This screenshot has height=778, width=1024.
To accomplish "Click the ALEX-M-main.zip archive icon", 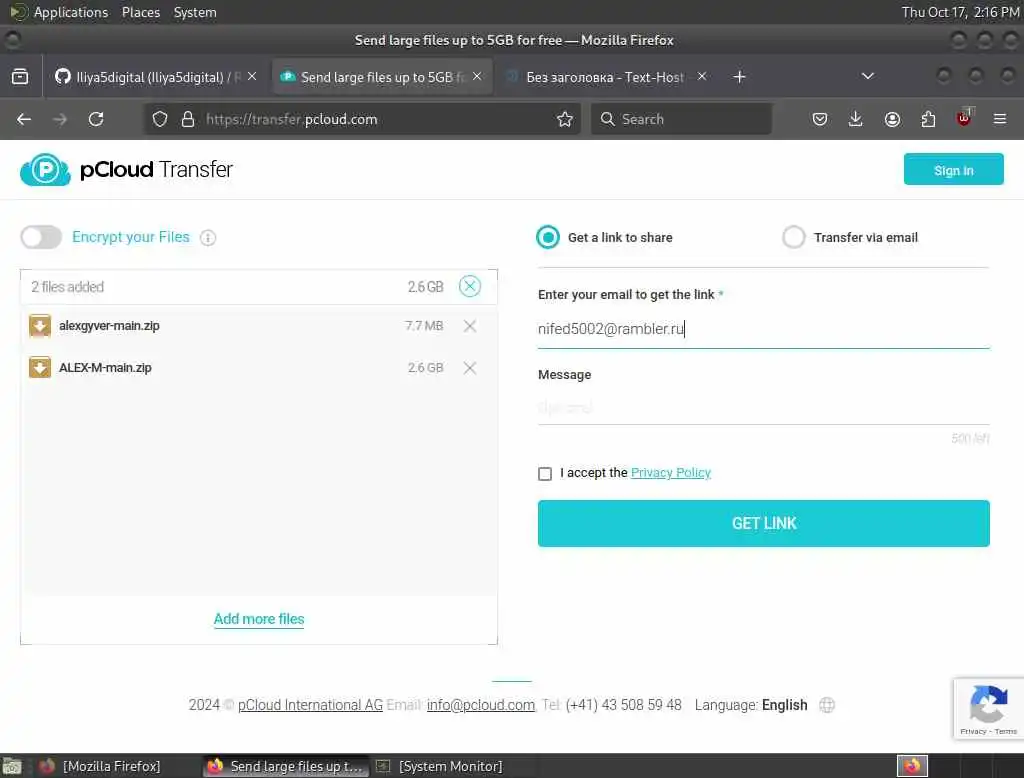I will pyautogui.click(x=40, y=367).
